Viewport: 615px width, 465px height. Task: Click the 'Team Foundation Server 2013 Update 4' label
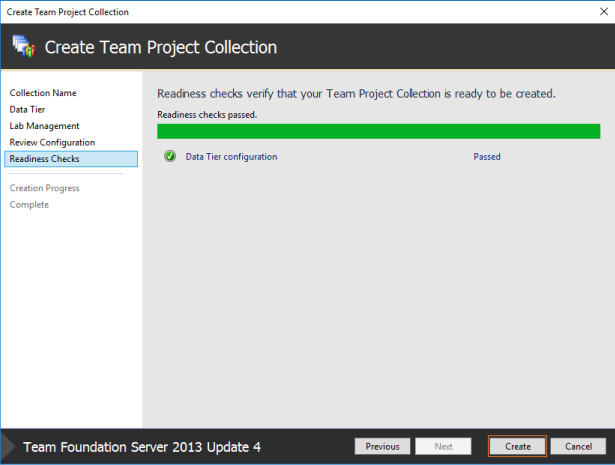pyautogui.click(x=142, y=447)
